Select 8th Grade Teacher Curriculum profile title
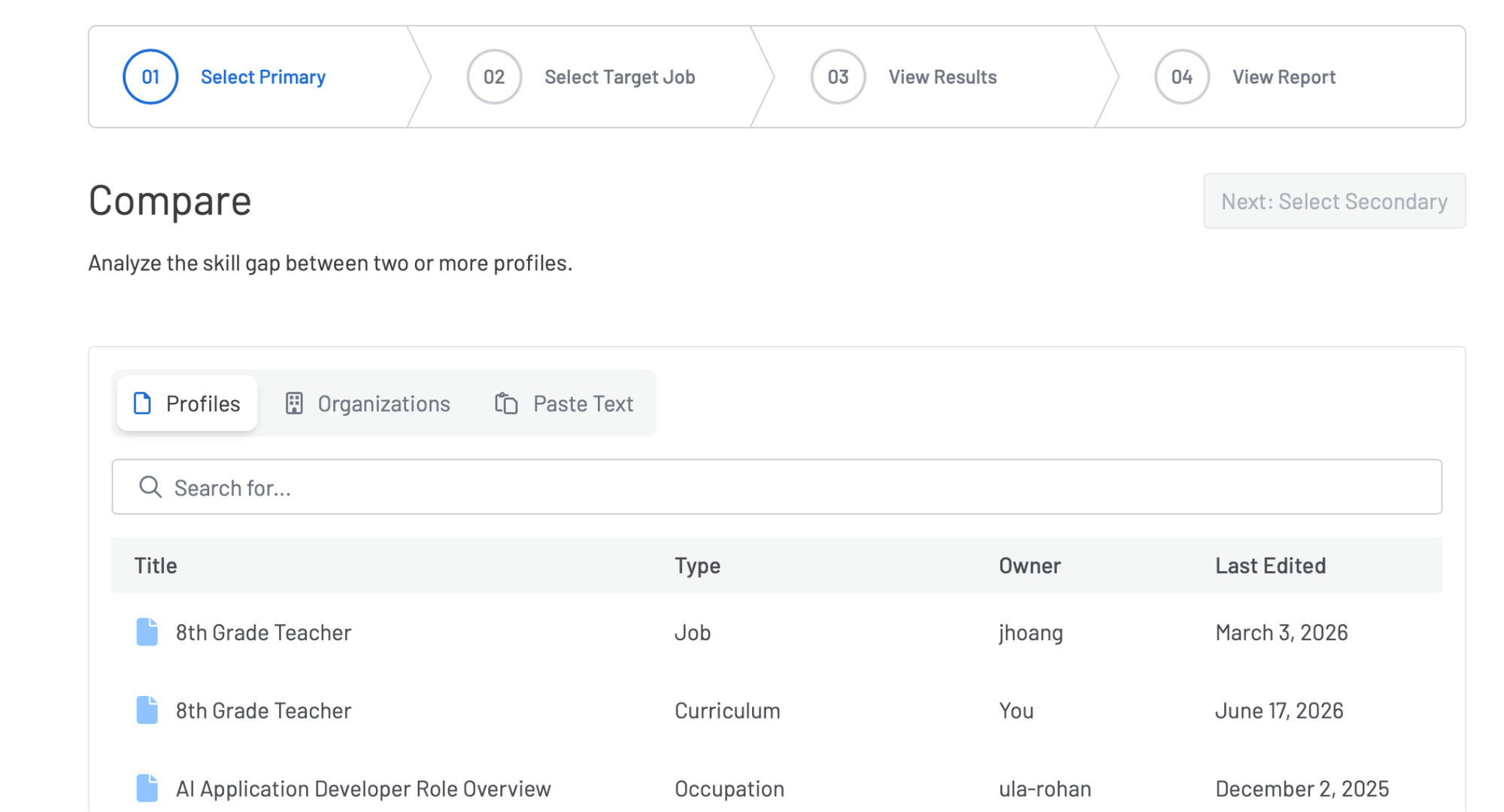Viewport: 1504px width, 812px height. click(263, 710)
